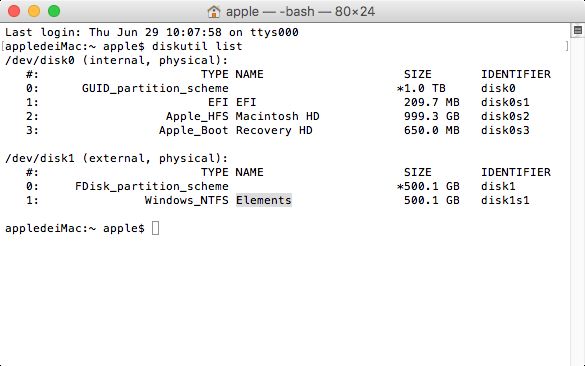Image resolution: width=585 pixels, height=366 pixels.
Task: Click the Macintosh HD partition name
Action: click(x=278, y=116)
